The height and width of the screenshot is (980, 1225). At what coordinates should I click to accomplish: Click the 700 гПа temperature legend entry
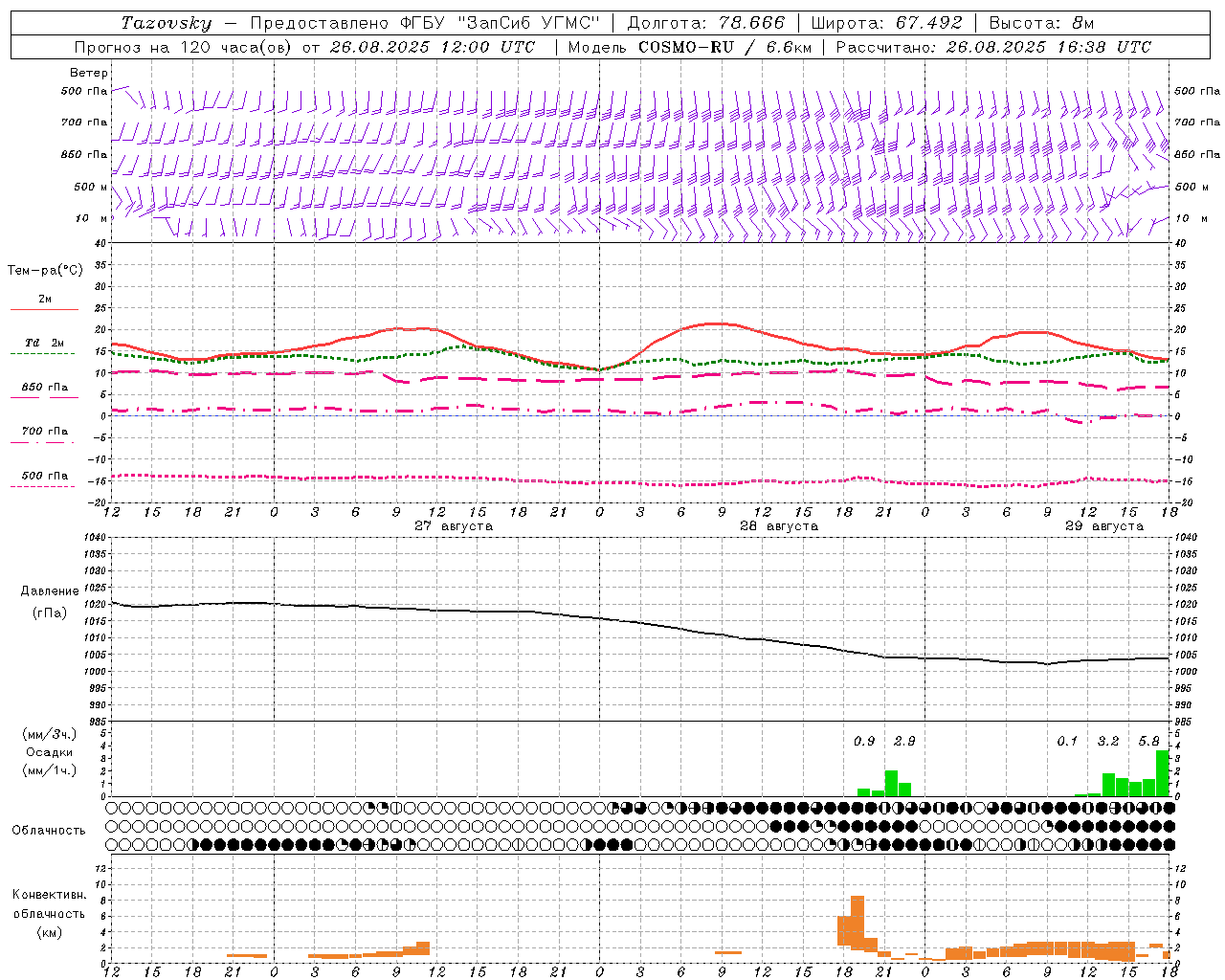[45, 431]
